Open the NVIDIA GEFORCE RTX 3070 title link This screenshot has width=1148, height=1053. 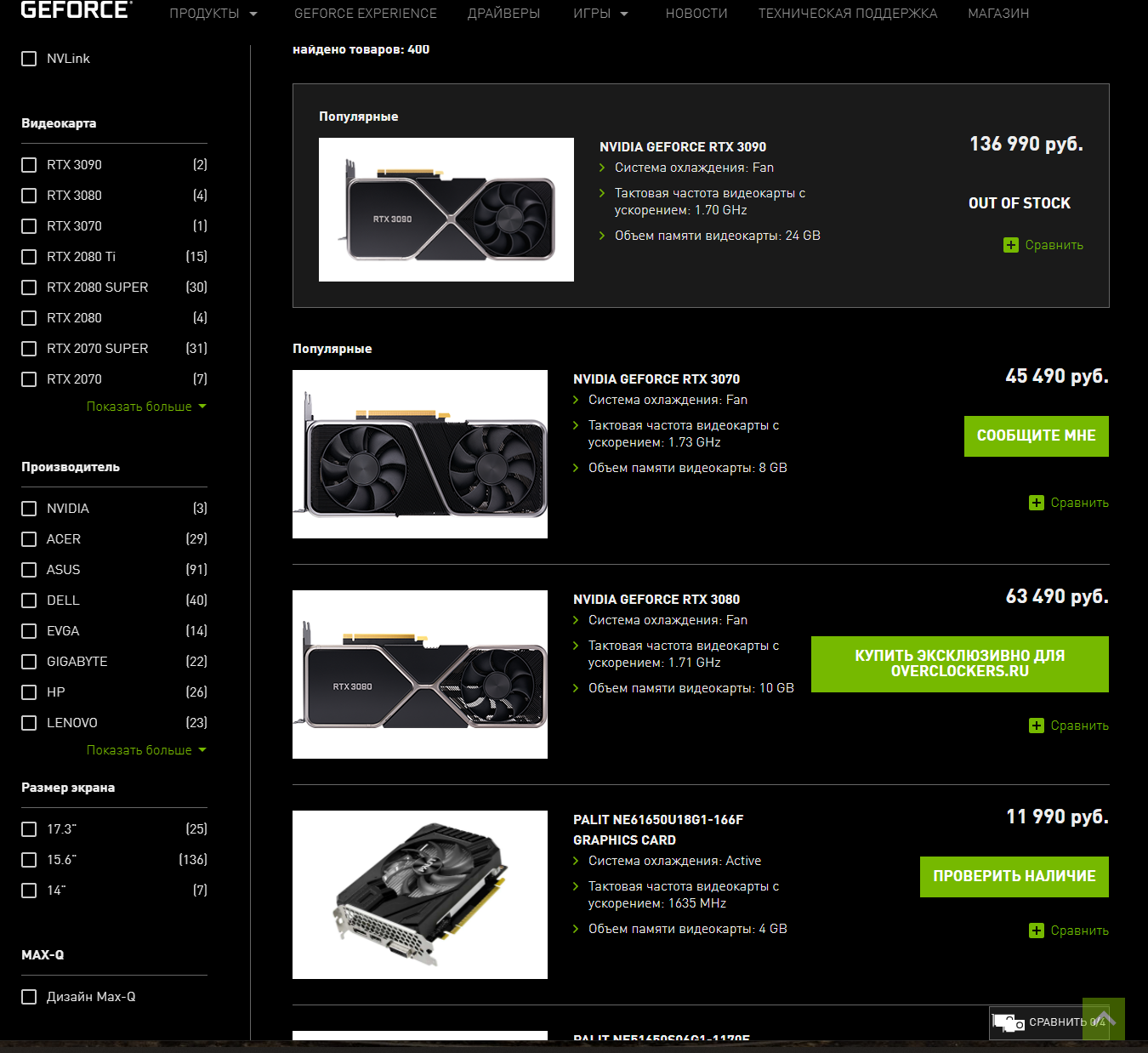pos(656,379)
